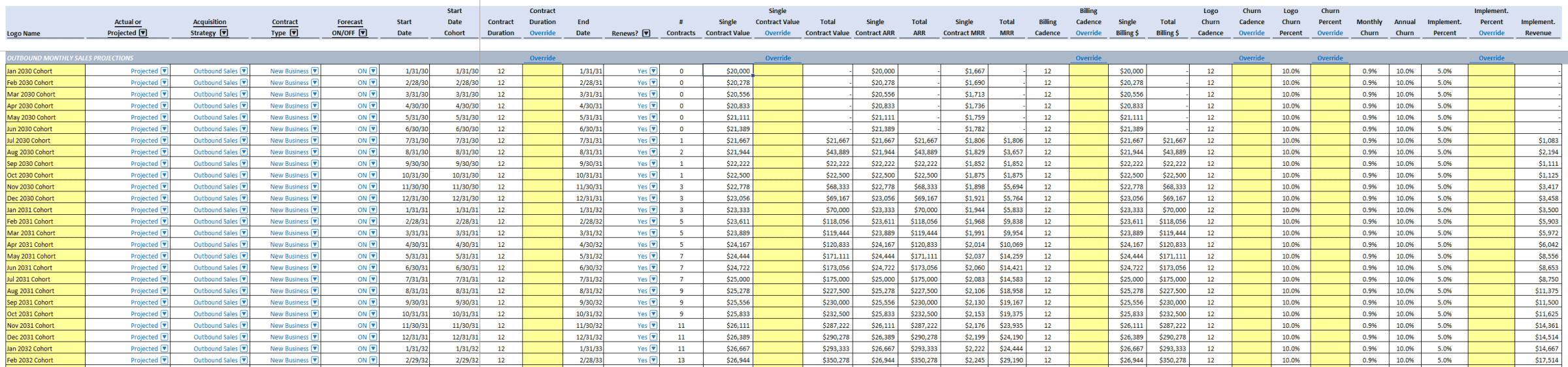
Task: Open the Yes renews dropdown for May 2030 Cohort
Action: (653, 118)
